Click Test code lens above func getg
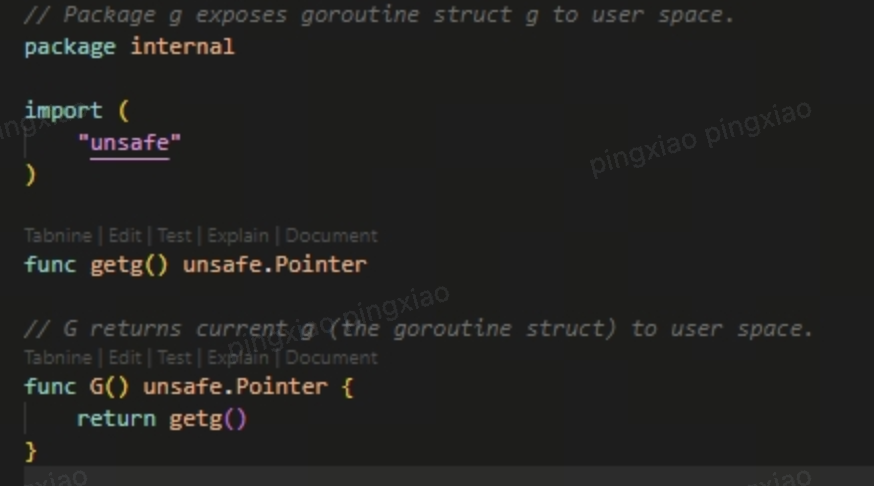This screenshot has height=486, width=874. 174,236
